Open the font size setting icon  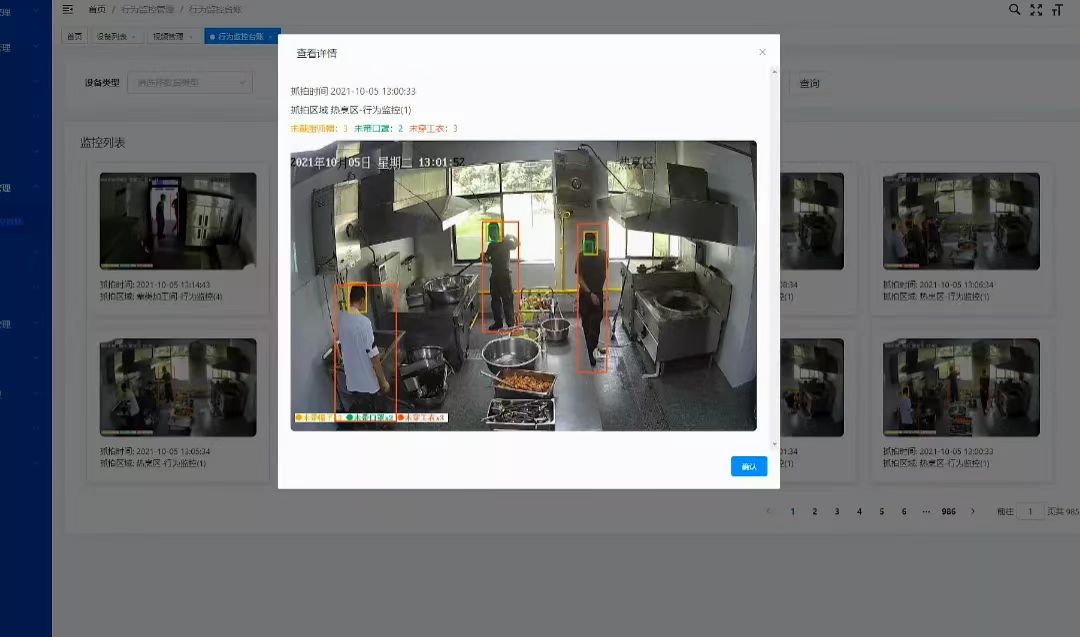coord(1057,10)
